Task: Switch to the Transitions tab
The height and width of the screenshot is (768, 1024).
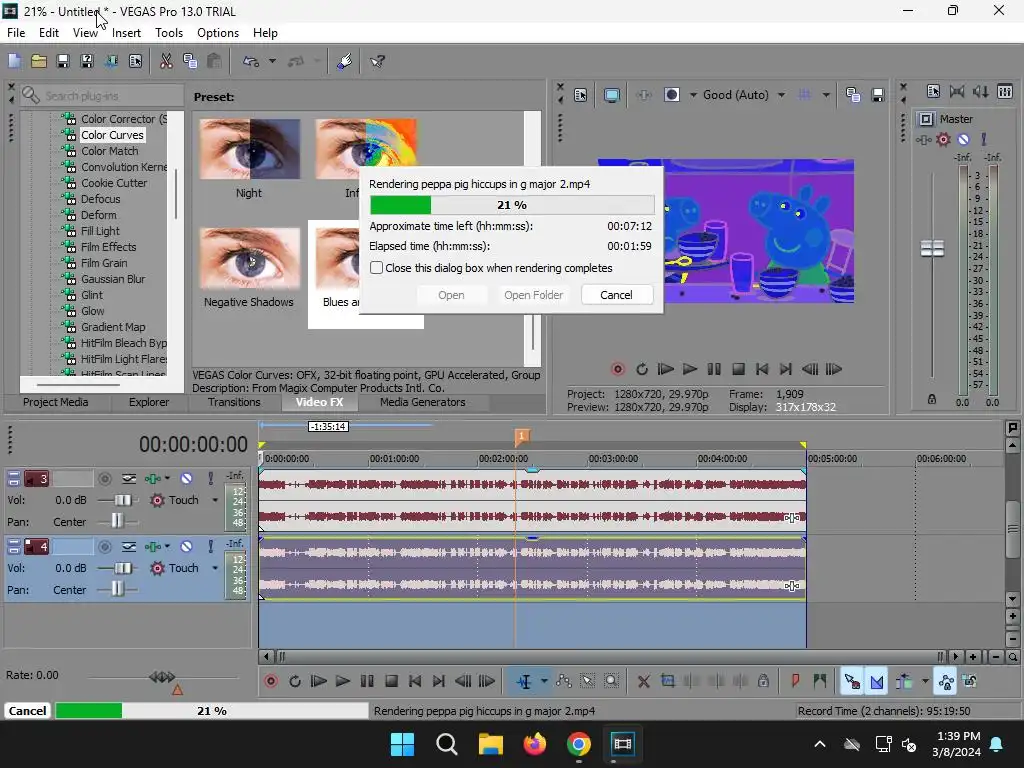Action: coord(234,402)
